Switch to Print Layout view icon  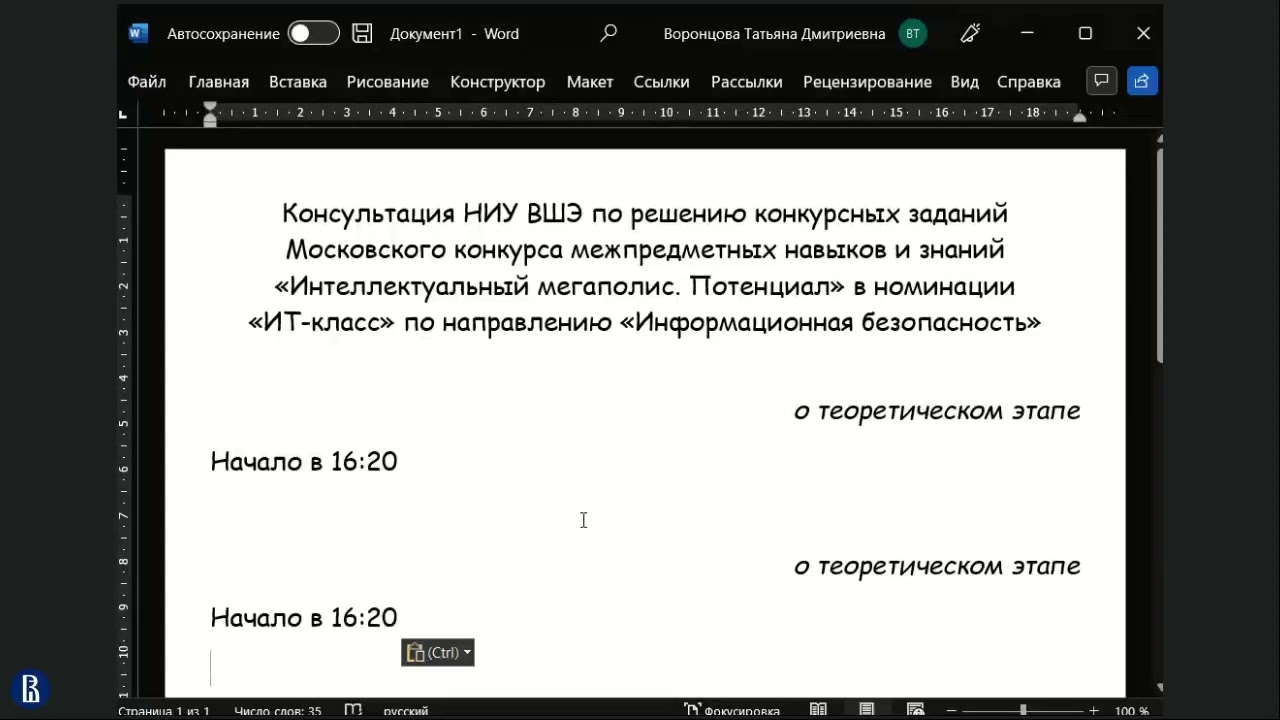(867, 711)
